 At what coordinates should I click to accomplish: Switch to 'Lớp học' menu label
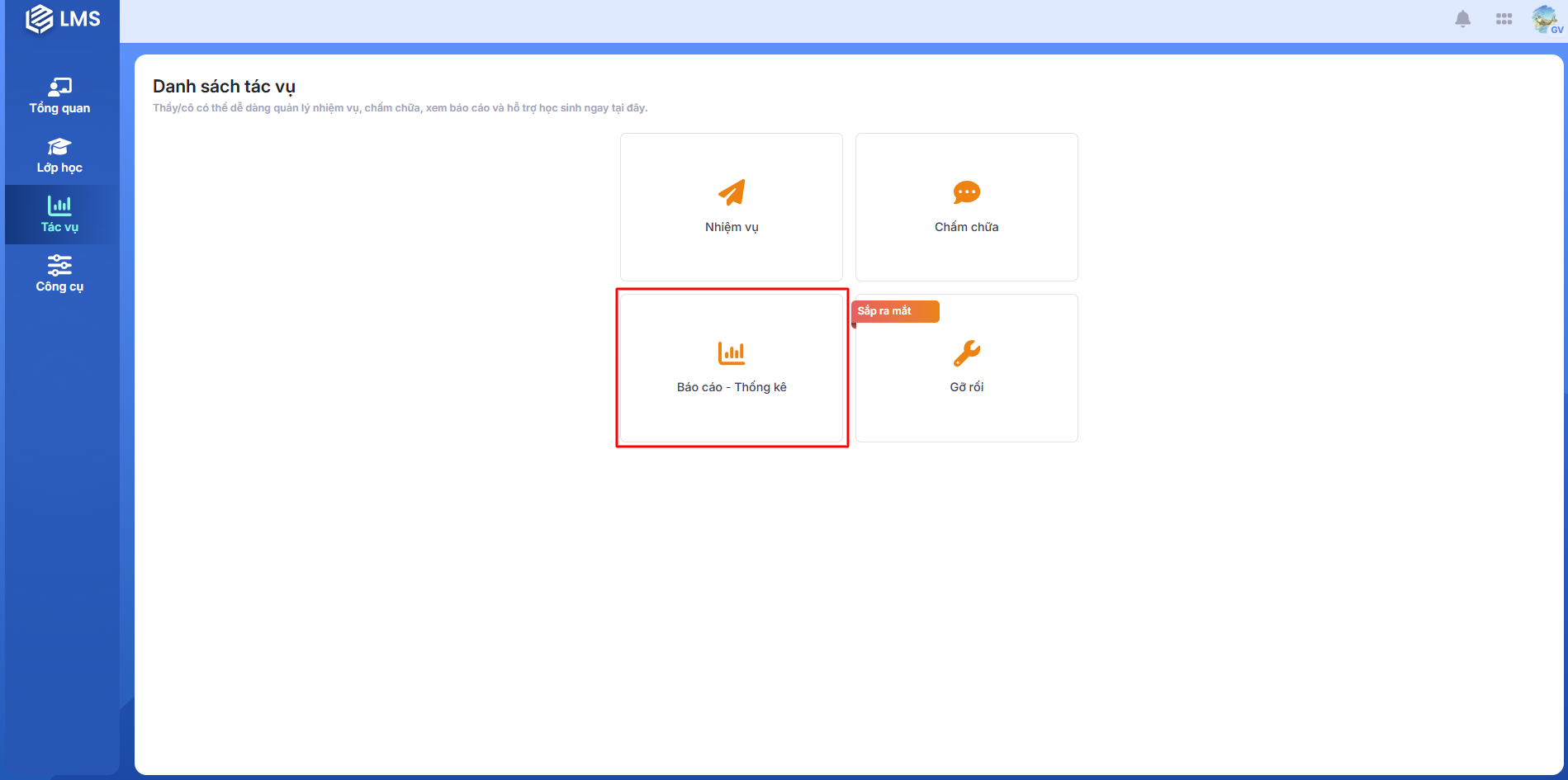click(x=59, y=168)
